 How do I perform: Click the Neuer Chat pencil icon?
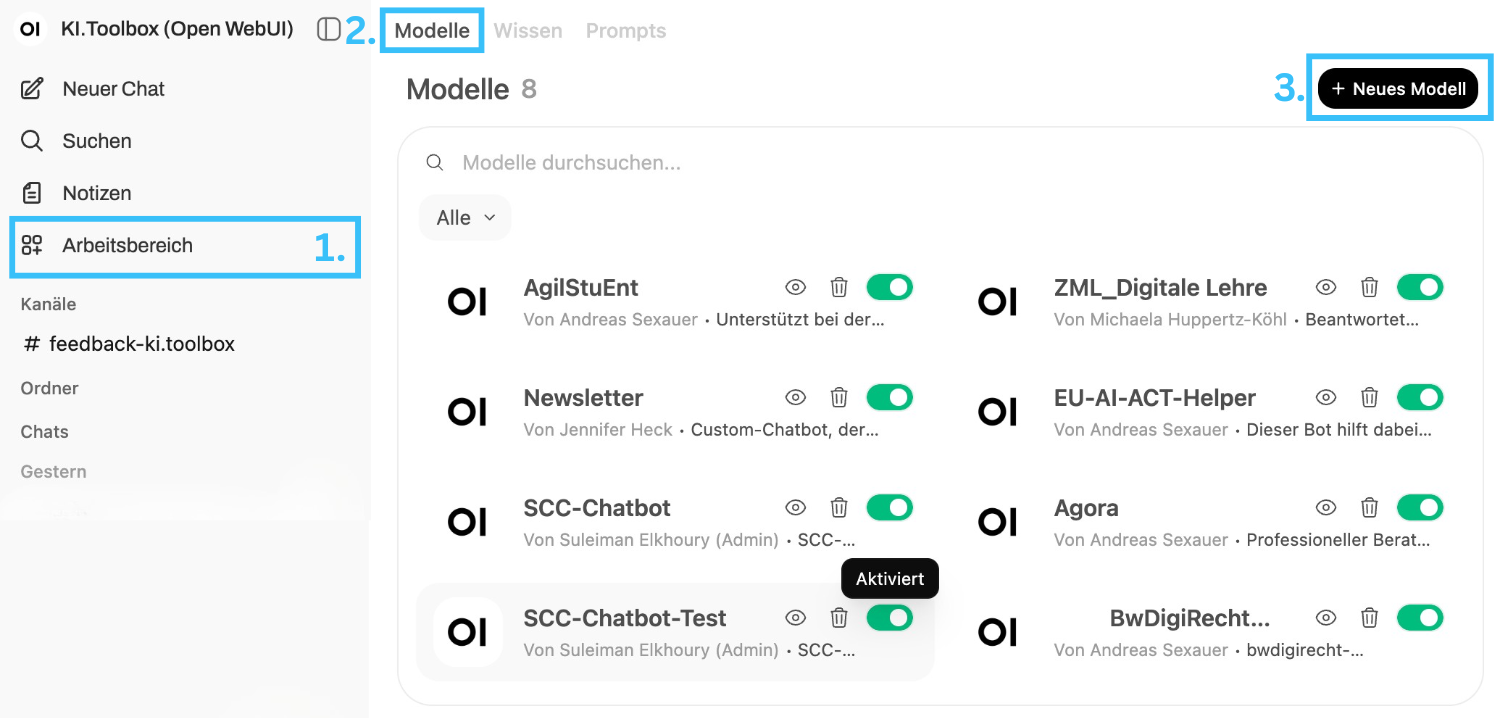pos(32,89)
